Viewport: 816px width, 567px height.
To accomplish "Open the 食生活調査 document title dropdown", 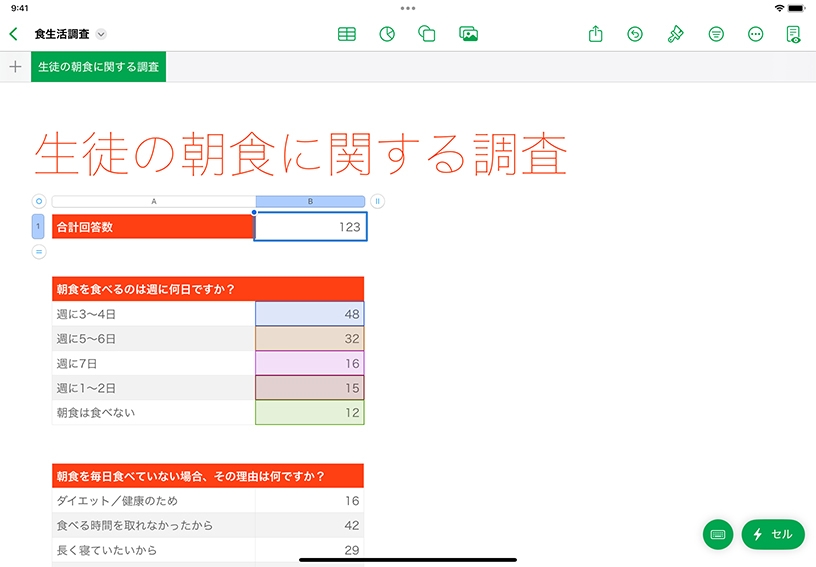I will pos(101,34).
